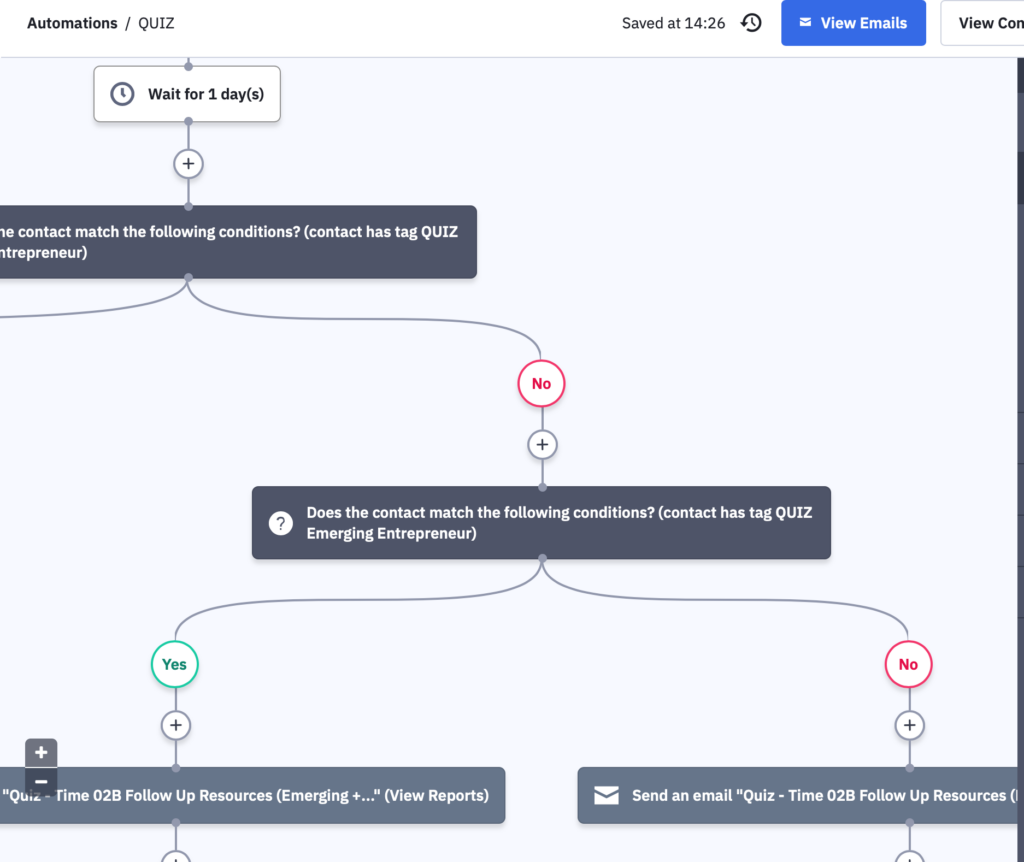Go to Automations breadcrumb
The height and width of the screenshot is (862, 1024).
[x=72, y=23]
